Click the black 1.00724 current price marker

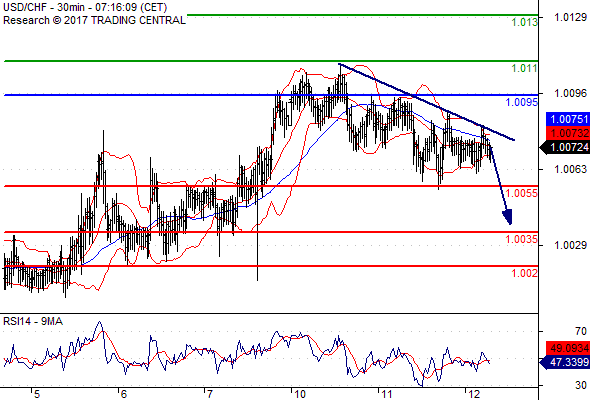(x=565, y=148)
